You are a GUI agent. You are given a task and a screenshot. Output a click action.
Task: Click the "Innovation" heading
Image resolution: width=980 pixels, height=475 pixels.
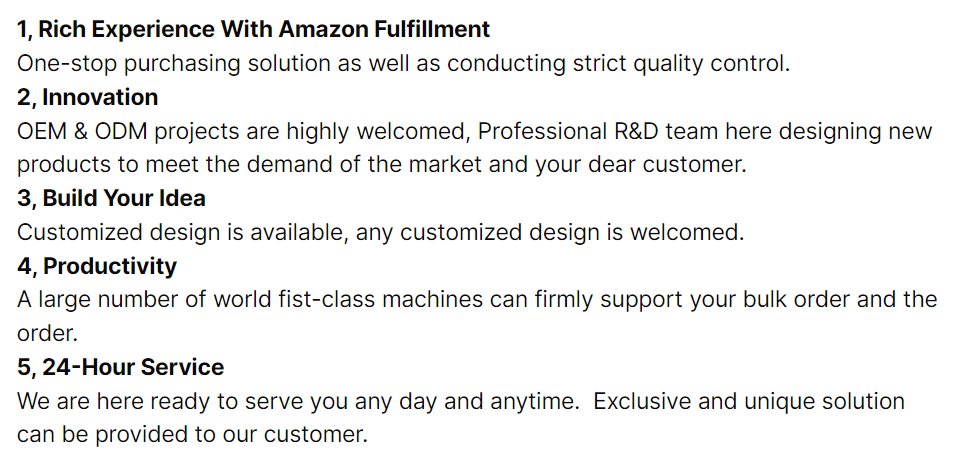coord(100,97)
